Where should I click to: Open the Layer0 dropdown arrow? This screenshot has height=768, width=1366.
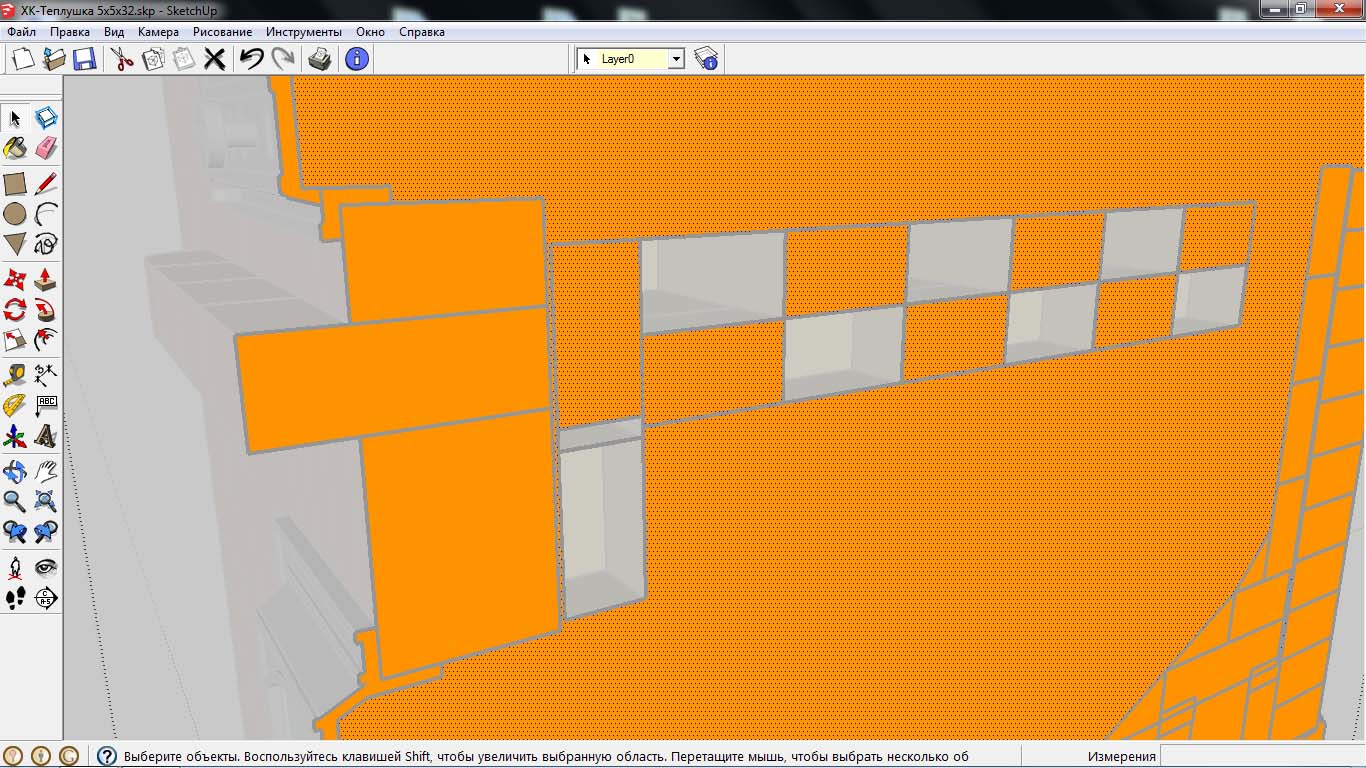[676, 59]
